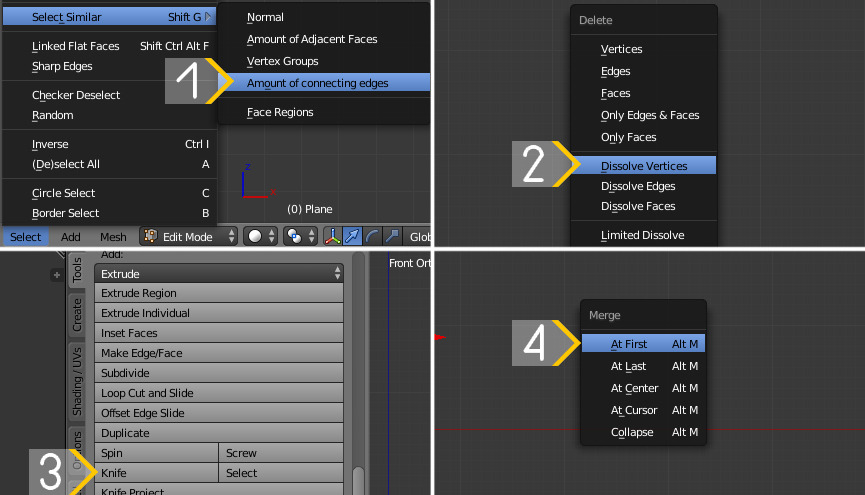Click the Edit Mode cube icon
Image resolution: width=865 pixels, height=495 pixels.
coord(151,236)
